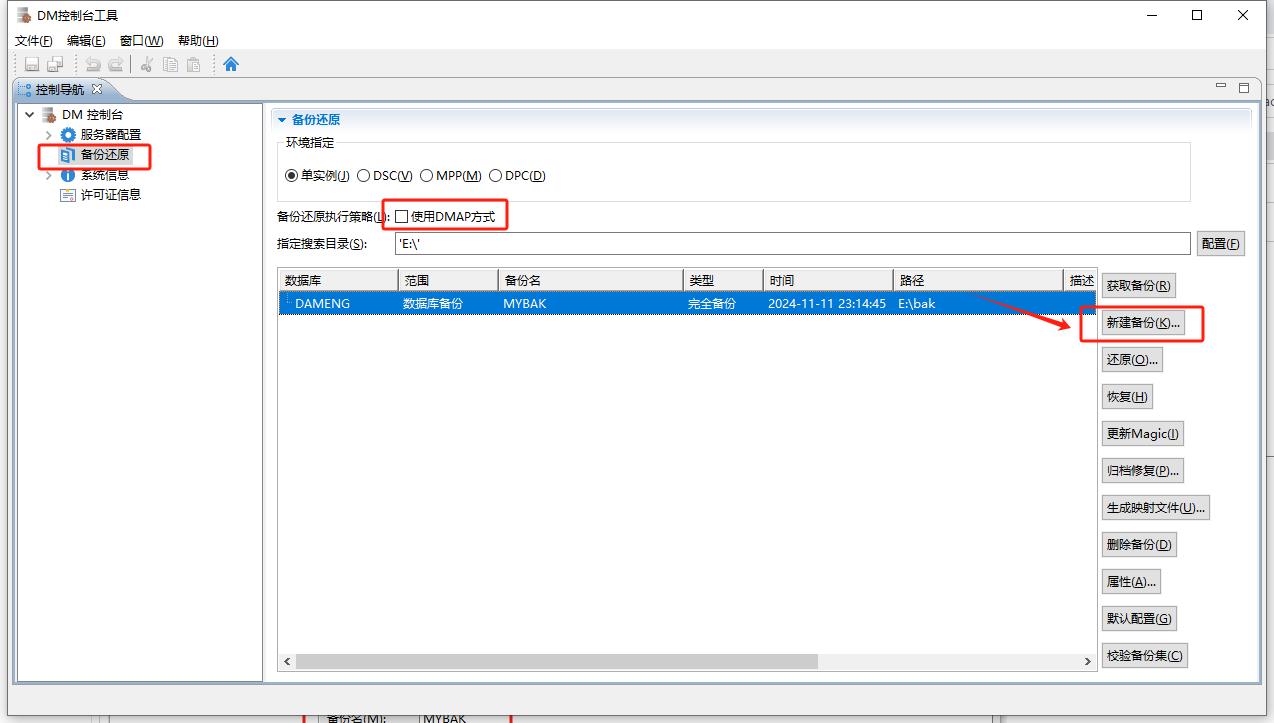Open the 文件(F) menu
The height and width of the screenshot is (723, 1274).
click(33, 41)
